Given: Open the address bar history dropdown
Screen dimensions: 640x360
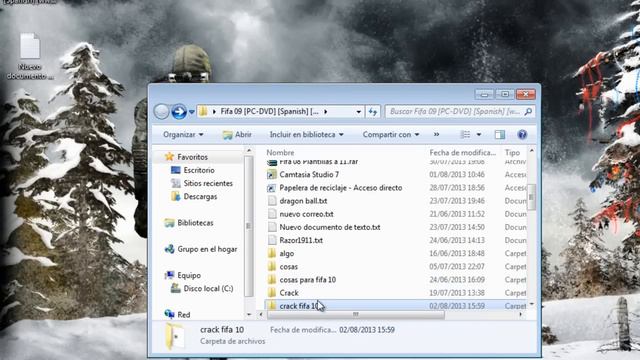Looking at the screenshot, I should pos(358,112).
